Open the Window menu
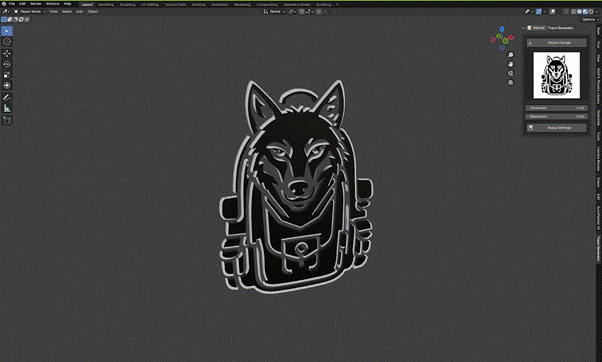 (53, 4)
